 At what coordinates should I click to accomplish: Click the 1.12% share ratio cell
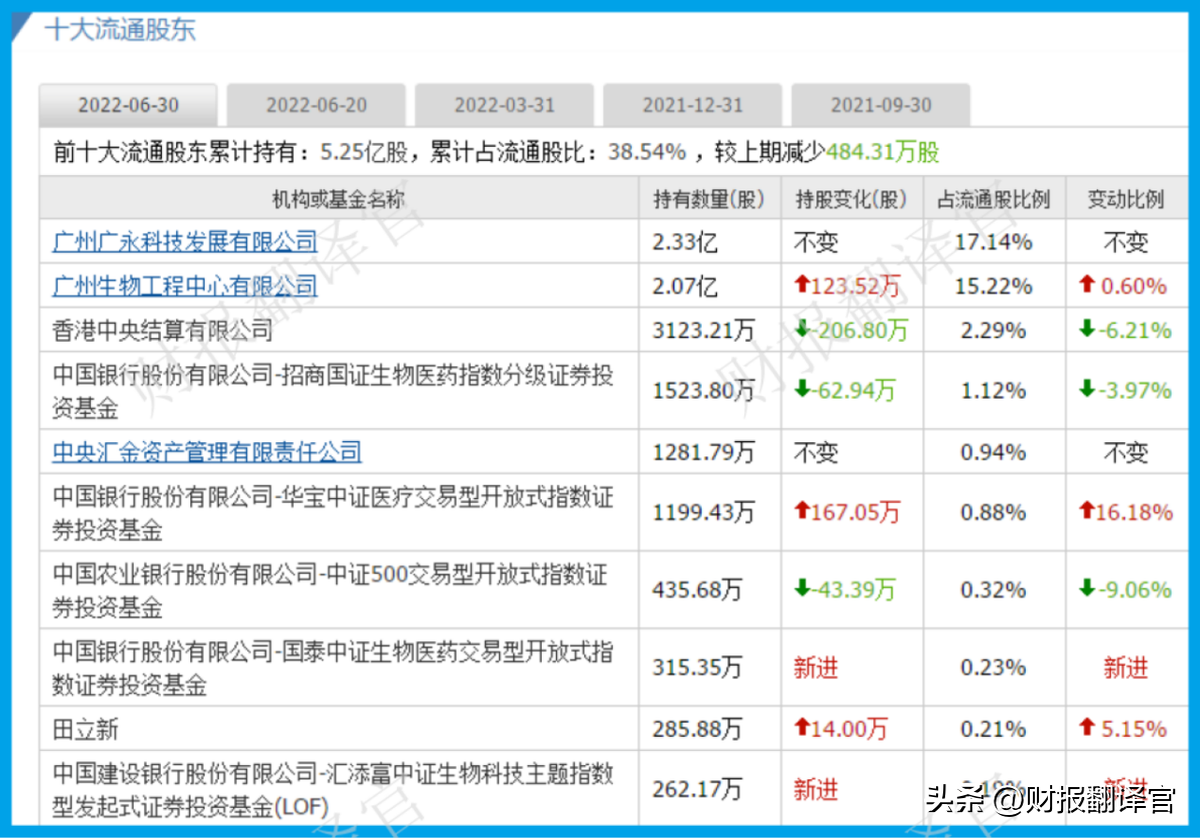click(994, 391)
